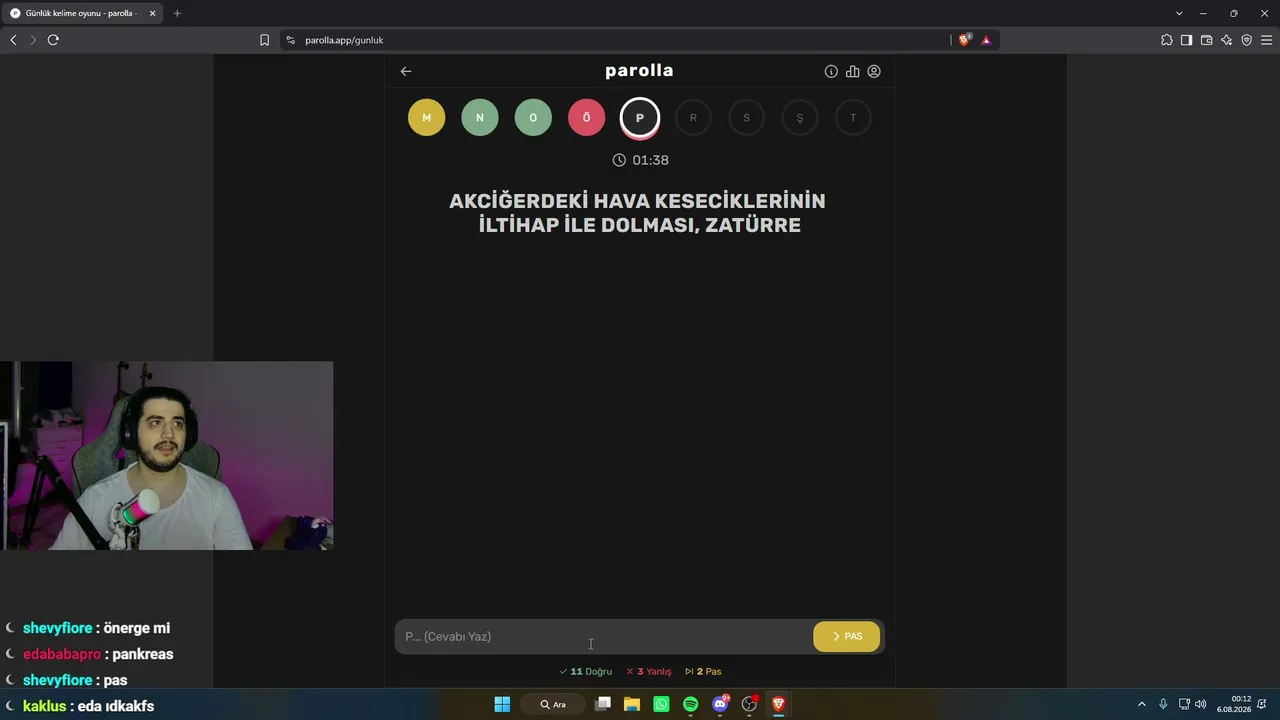Expand the hidden system tray icons
Image resolution: width=1280 pixels, height=720 pixels.
[x=1141, y=704]
